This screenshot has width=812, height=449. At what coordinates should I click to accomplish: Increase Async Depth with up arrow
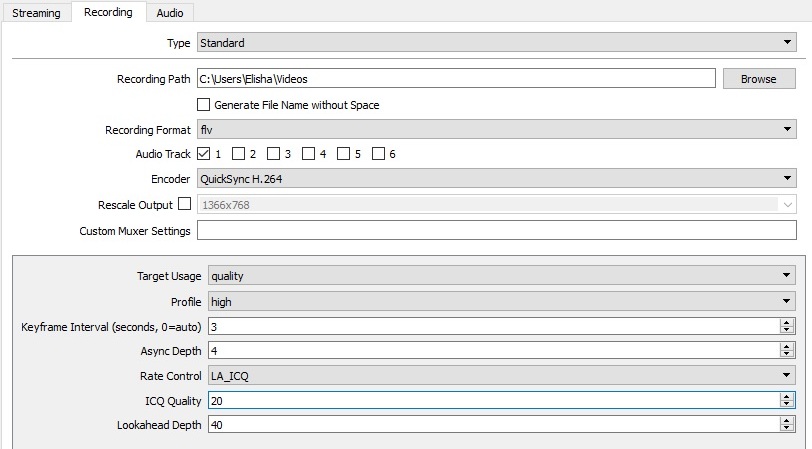pos(787,346)
